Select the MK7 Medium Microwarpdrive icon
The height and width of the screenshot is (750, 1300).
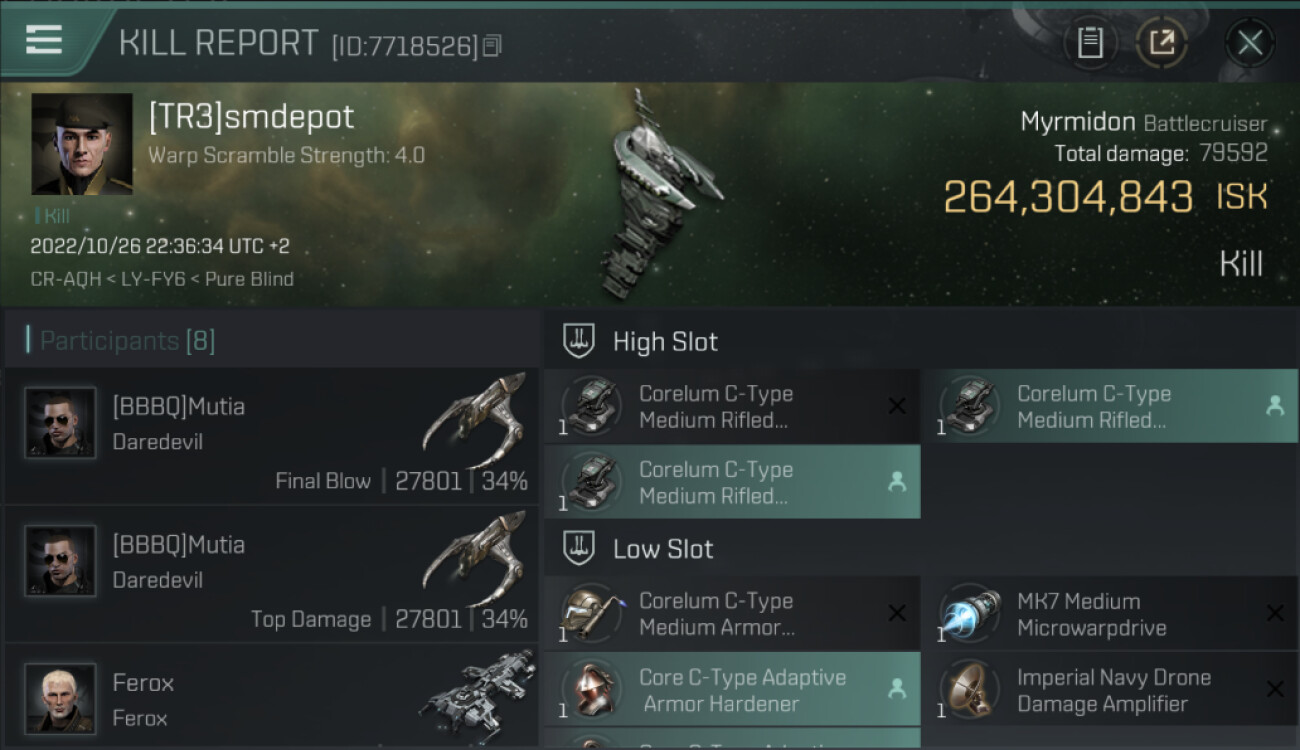(970, 613)
